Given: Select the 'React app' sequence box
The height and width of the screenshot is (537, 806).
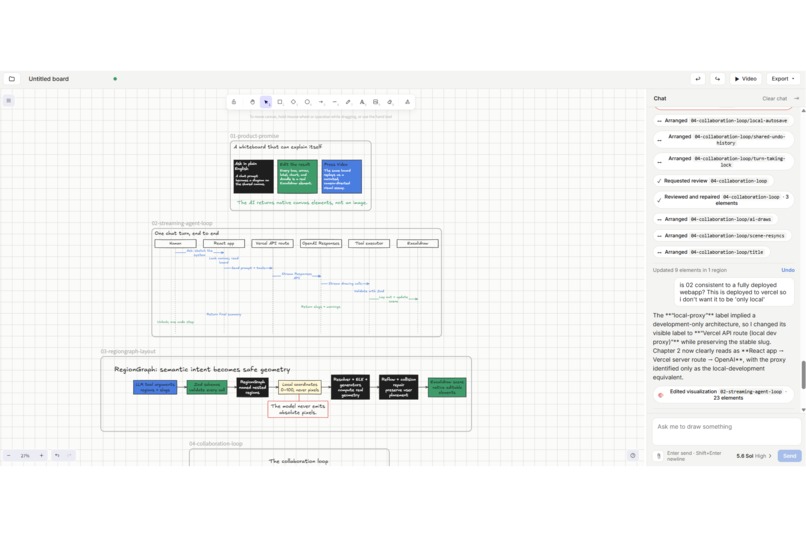Looking at the screenshot, I should click(x=224, y=244).
